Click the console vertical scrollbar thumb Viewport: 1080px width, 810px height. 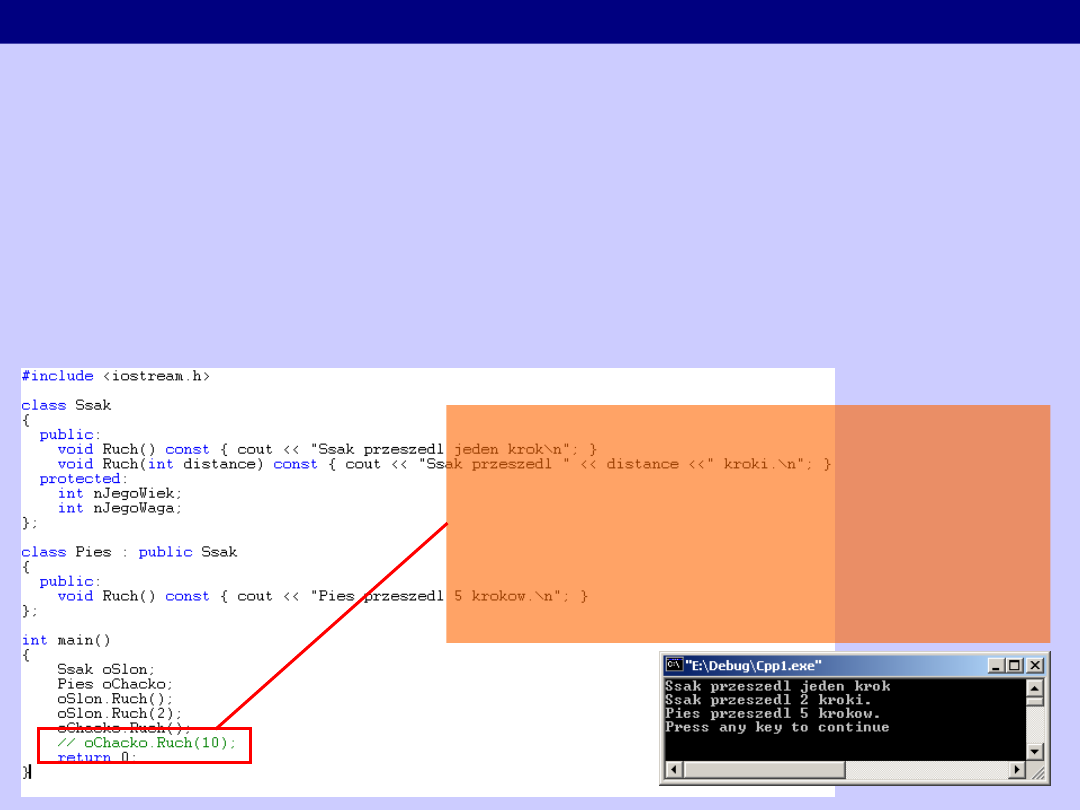click(x=1035, y=701)
